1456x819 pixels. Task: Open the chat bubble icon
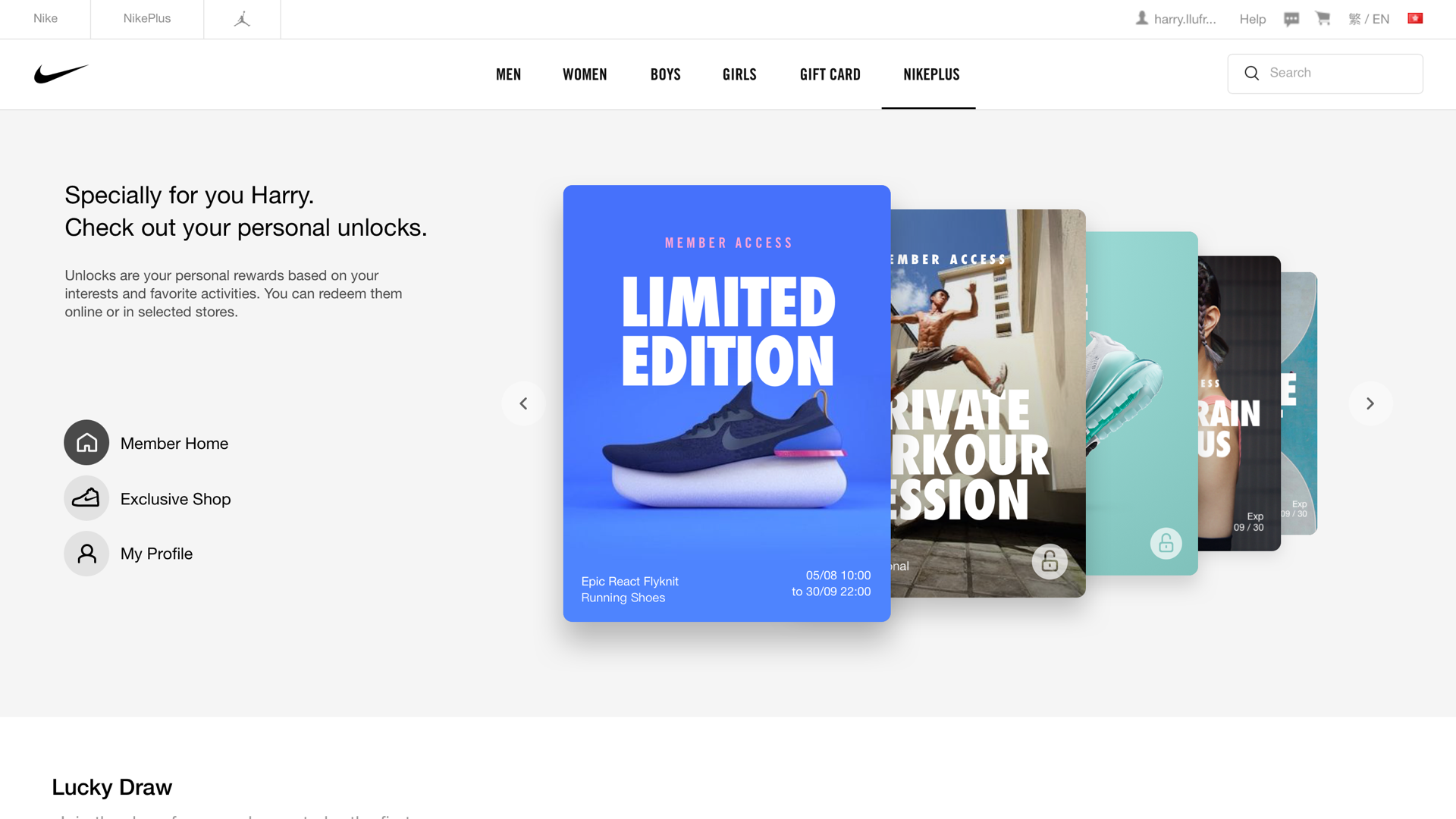click(x=1291, y=19)
